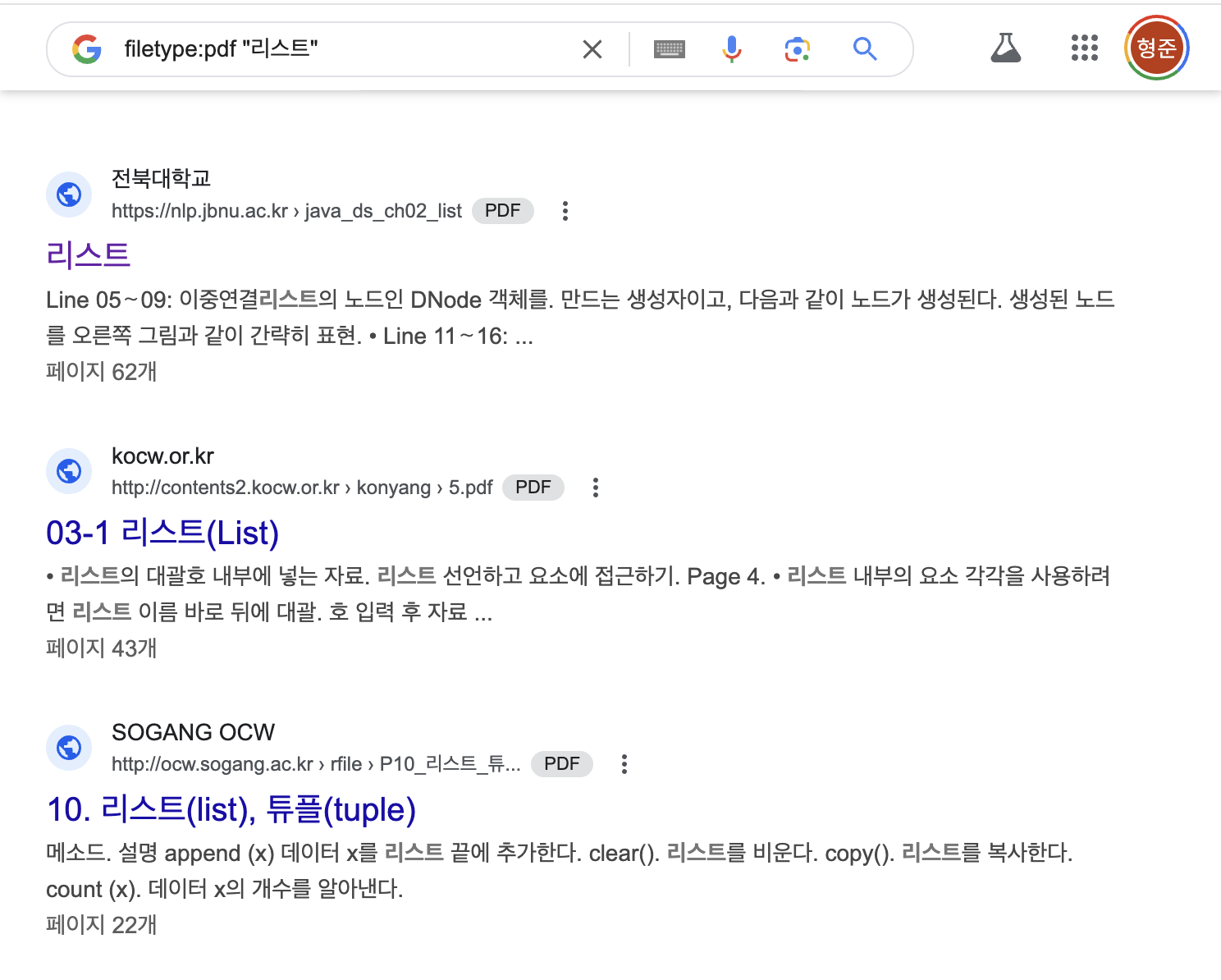Start voice search with microphone icon
Screen dimensions: 1221x980
pyautogui.click(x=732, y=49)
